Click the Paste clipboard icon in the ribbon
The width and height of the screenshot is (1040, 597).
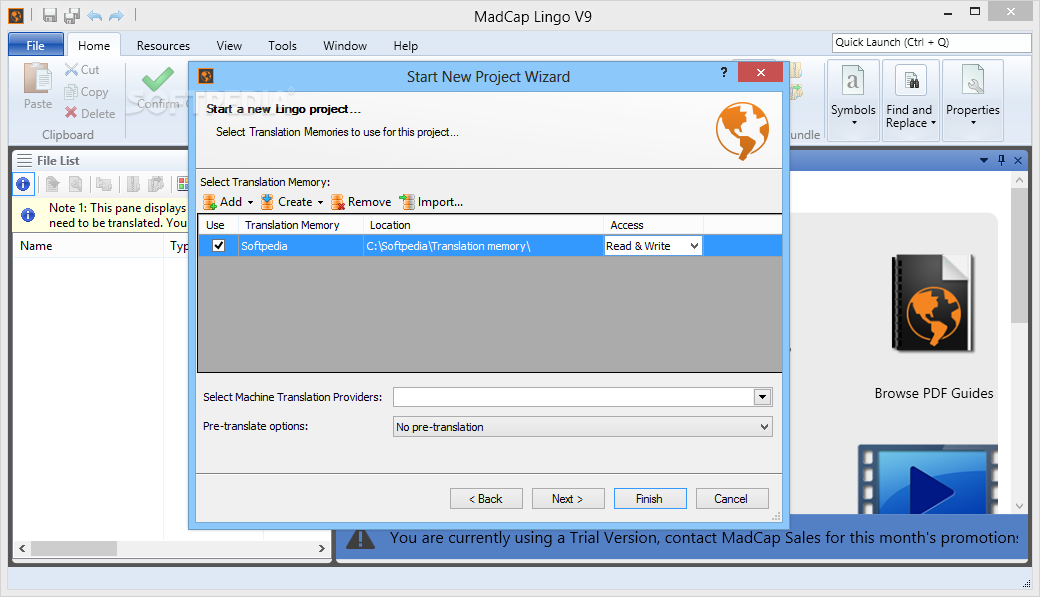(38, 78)
